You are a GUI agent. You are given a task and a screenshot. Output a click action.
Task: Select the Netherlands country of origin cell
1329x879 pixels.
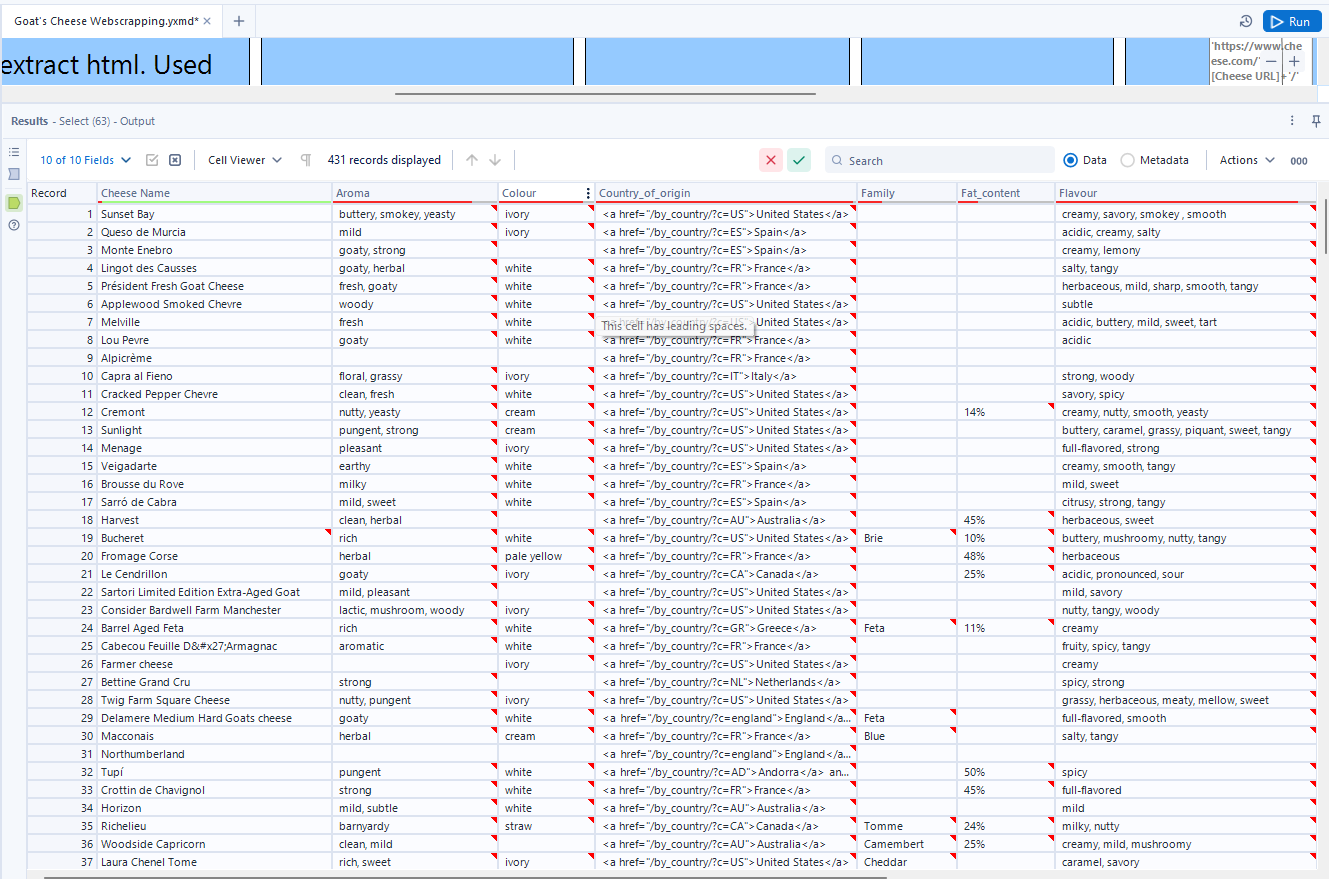(726, 682)
